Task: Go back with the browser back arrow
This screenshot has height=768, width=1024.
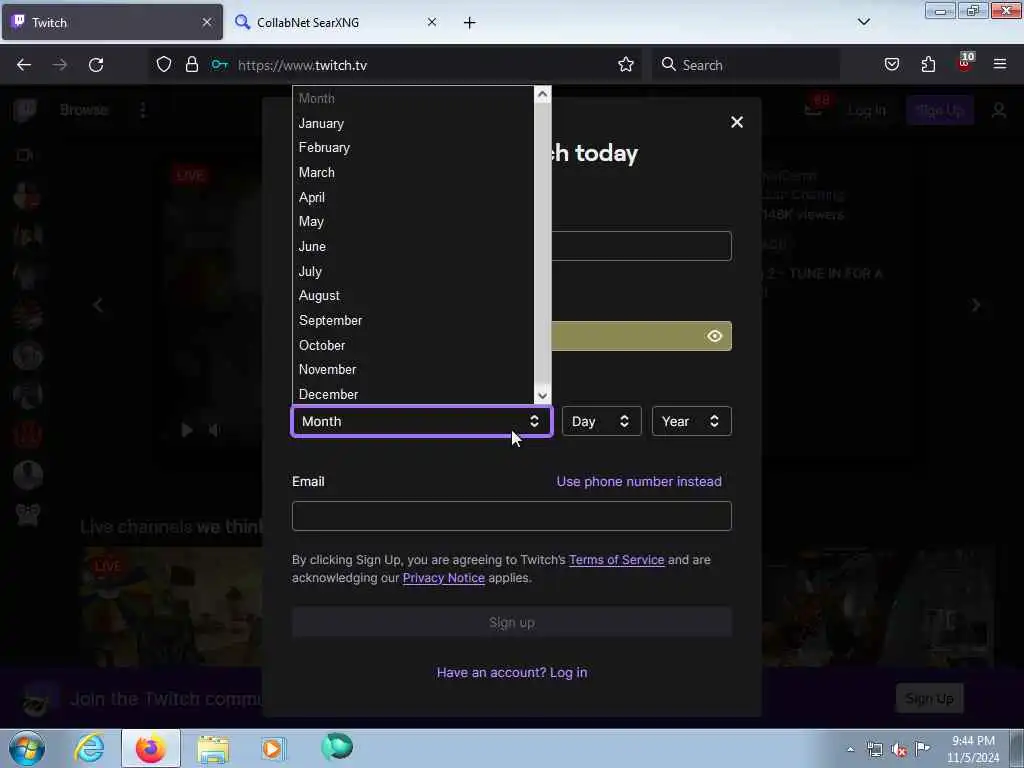Action: 24,65
